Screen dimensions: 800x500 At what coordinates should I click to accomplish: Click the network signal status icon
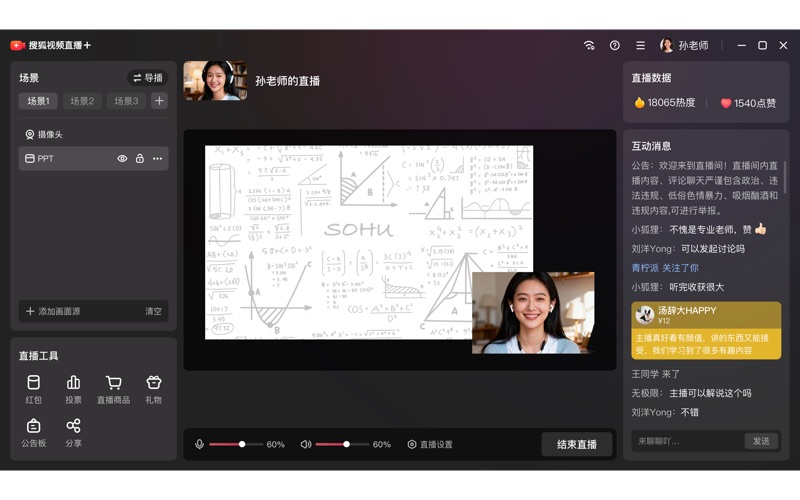pos(589,46)
